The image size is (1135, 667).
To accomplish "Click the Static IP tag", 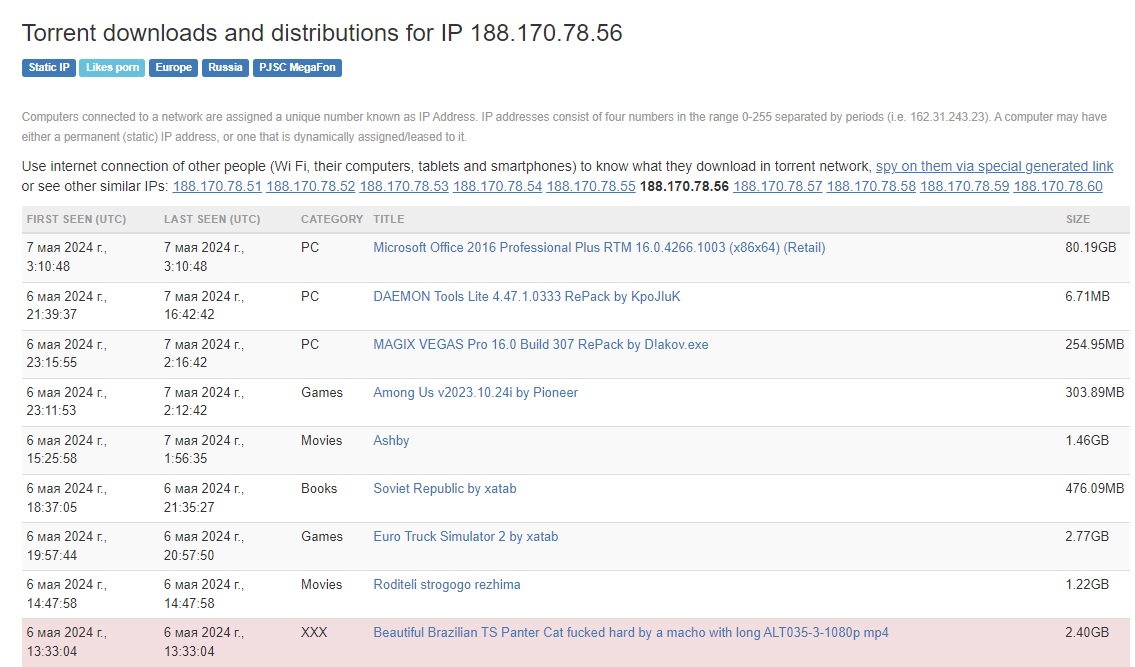I will [48, 67].
